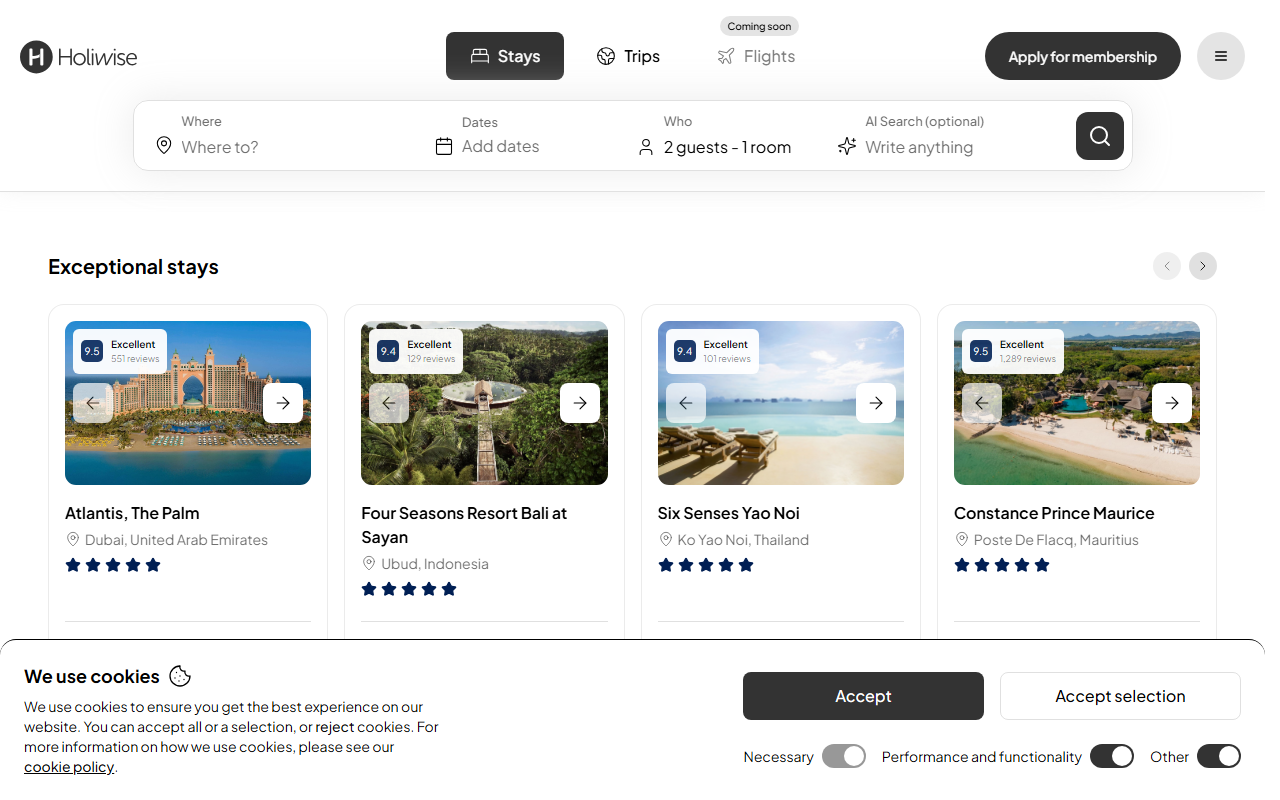Click the 551 reviews text
The width and height of the screenshot is (1280, 800).
[x=135, y=359]
